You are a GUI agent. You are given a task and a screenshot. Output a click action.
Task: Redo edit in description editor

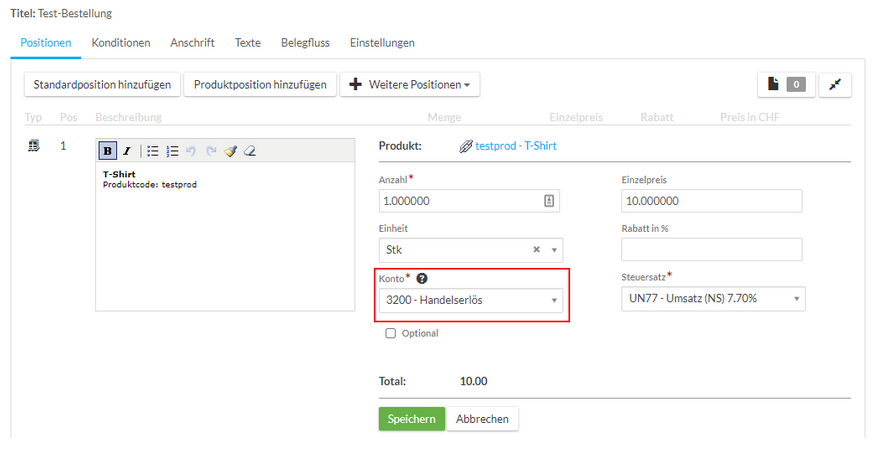[211, 151]
